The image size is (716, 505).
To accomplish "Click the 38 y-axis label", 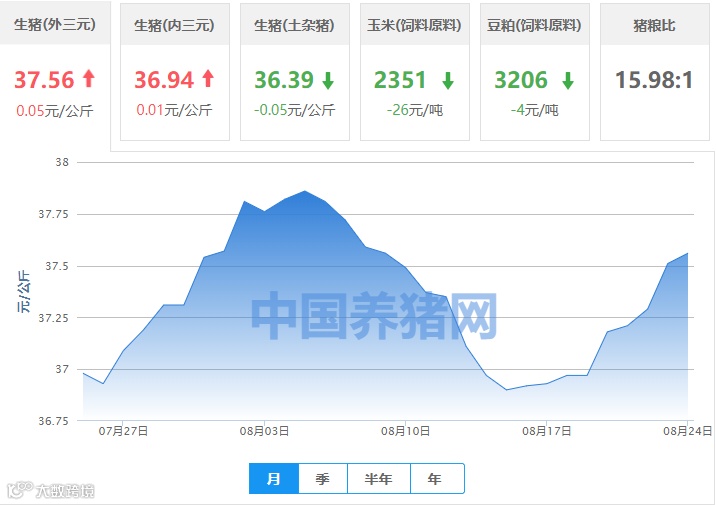I will click(x=62, y=163).
